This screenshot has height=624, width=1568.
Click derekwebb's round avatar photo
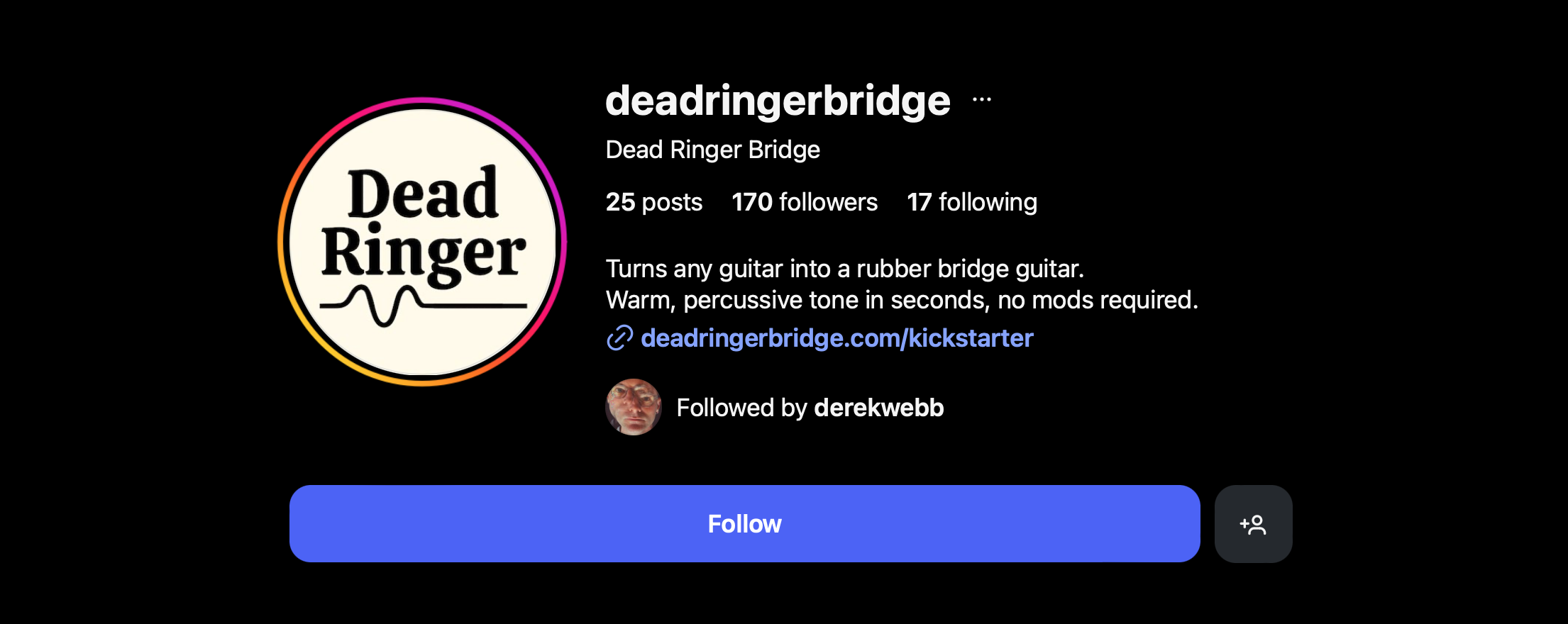(634, 407)
